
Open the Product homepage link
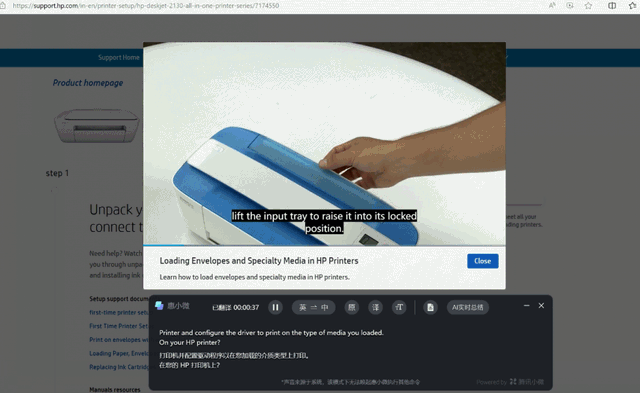88,83
